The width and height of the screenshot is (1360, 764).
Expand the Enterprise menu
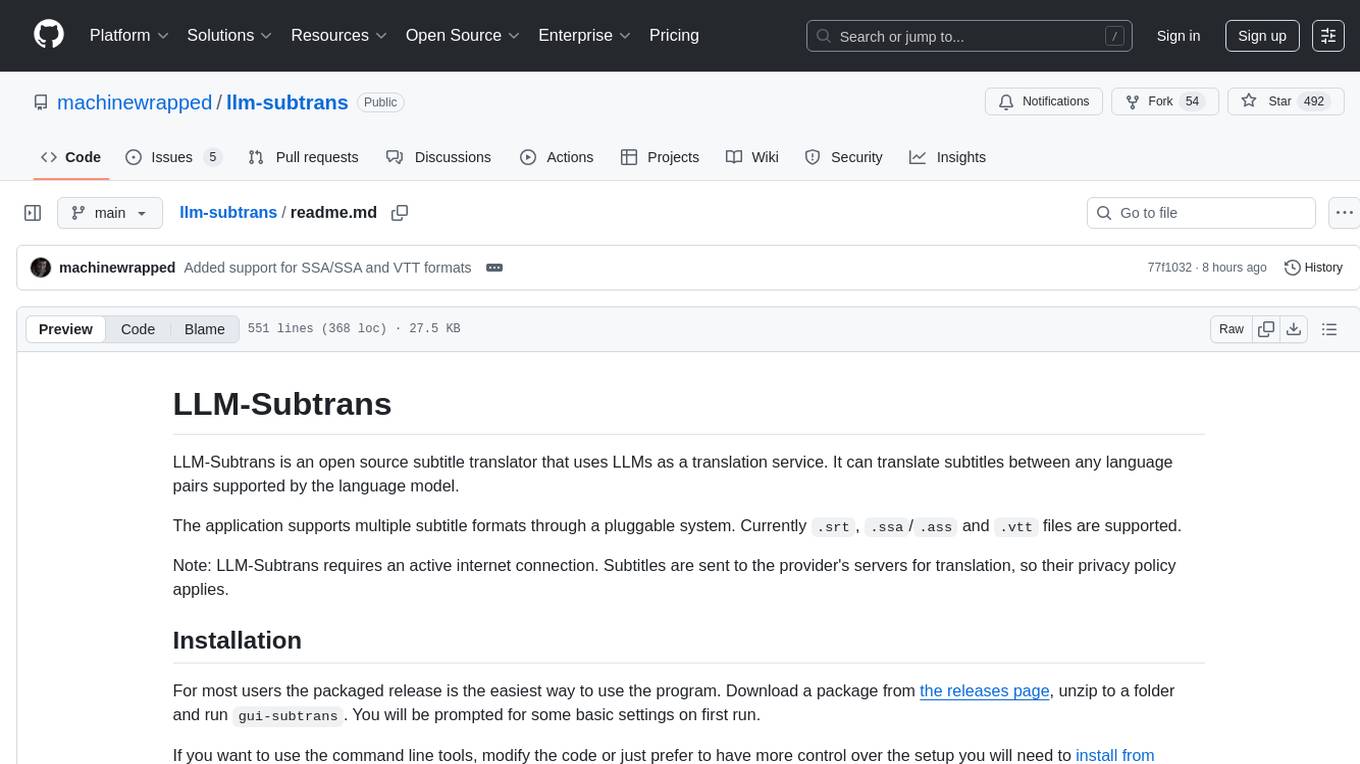tap(585, 35)
